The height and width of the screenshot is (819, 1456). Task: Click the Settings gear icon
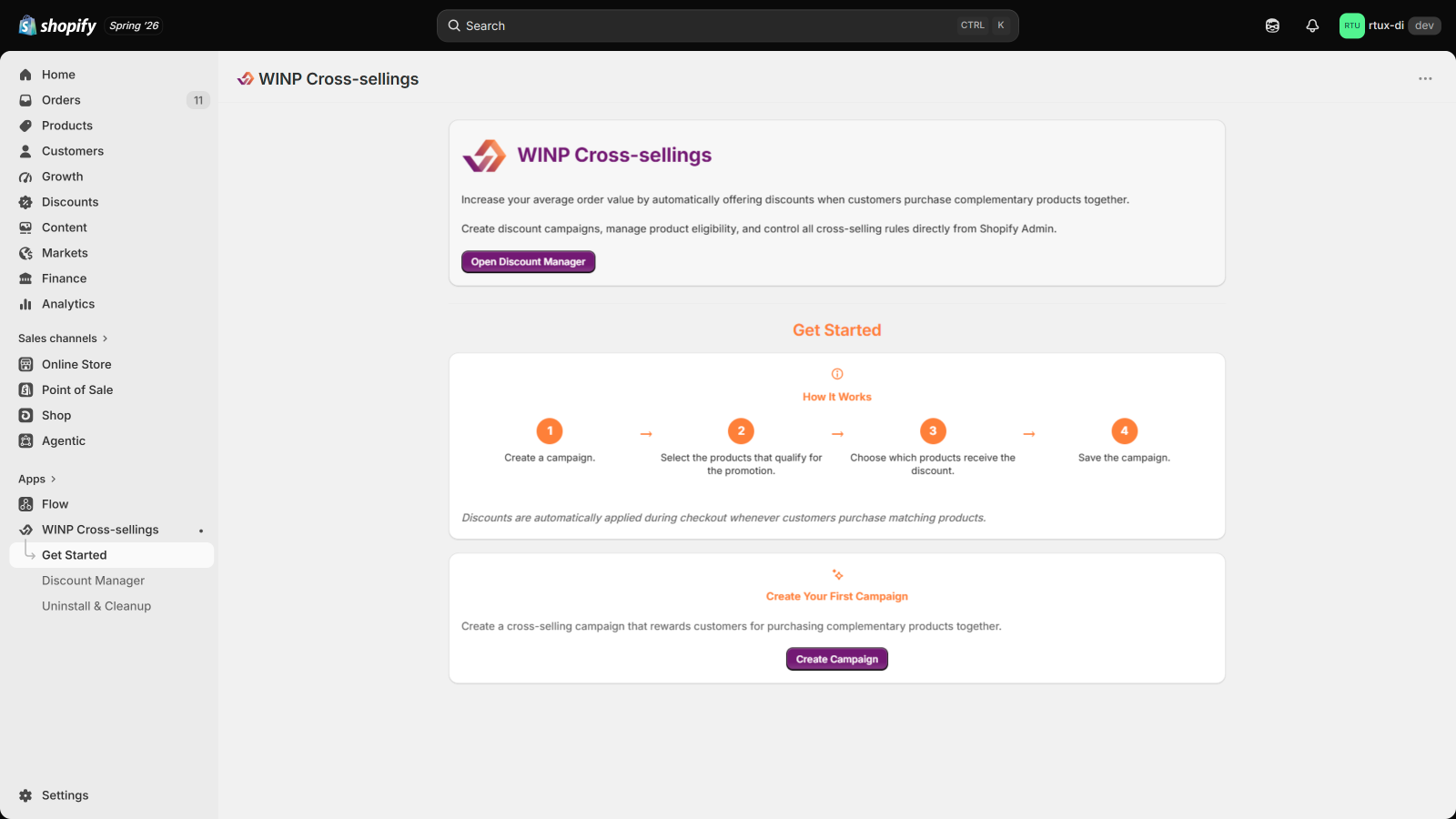point(25,795)
